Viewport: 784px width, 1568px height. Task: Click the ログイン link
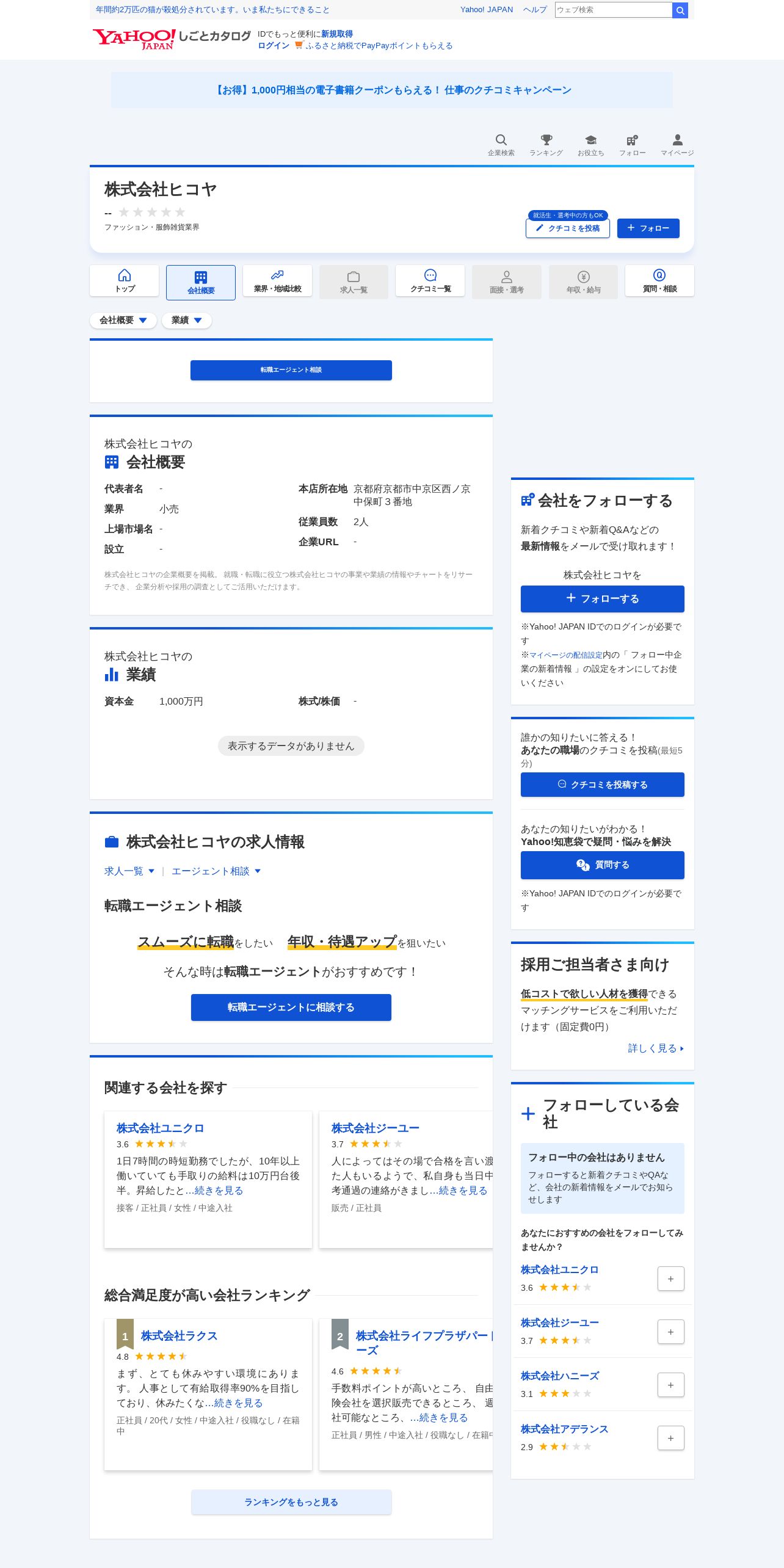pos(274,45)
